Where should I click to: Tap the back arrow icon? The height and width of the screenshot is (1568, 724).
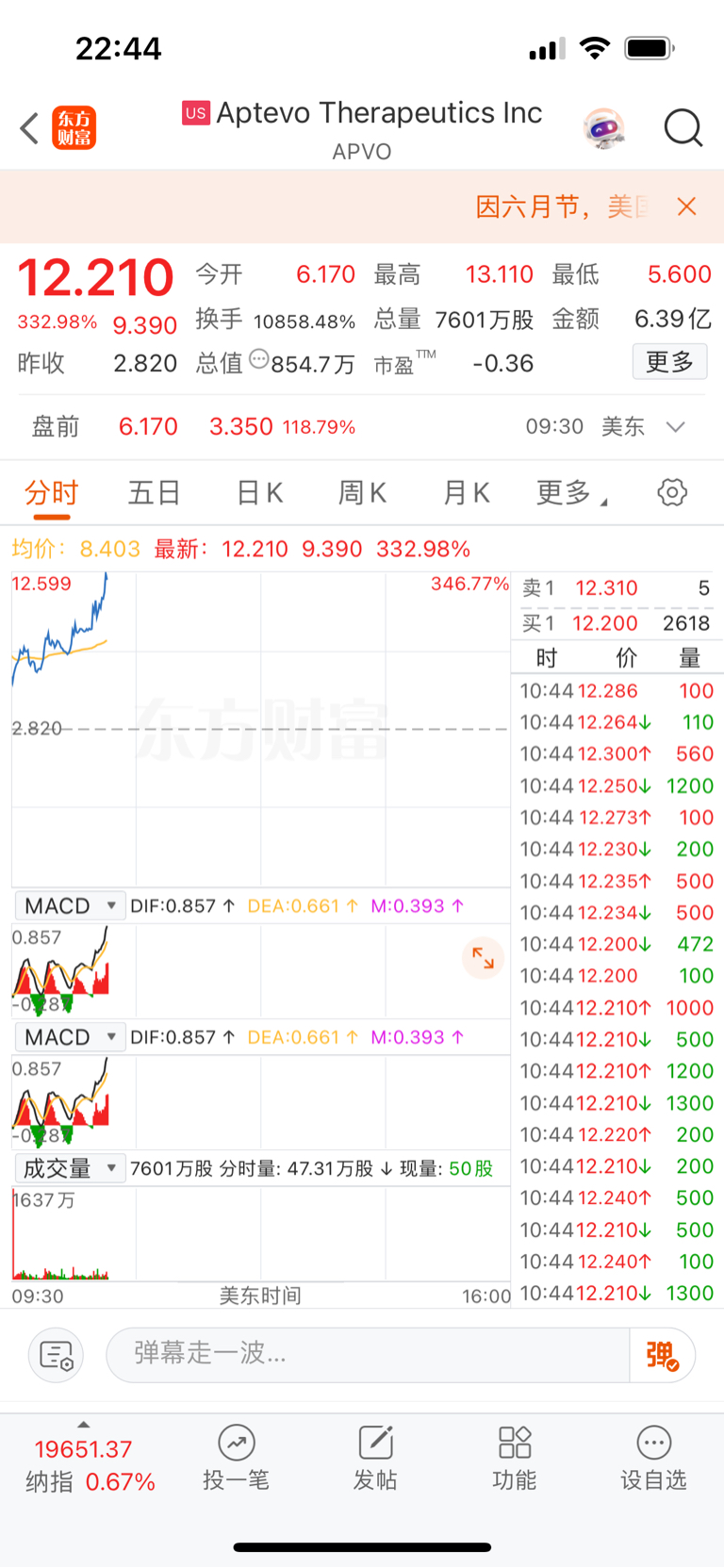(x=29, y=128)
